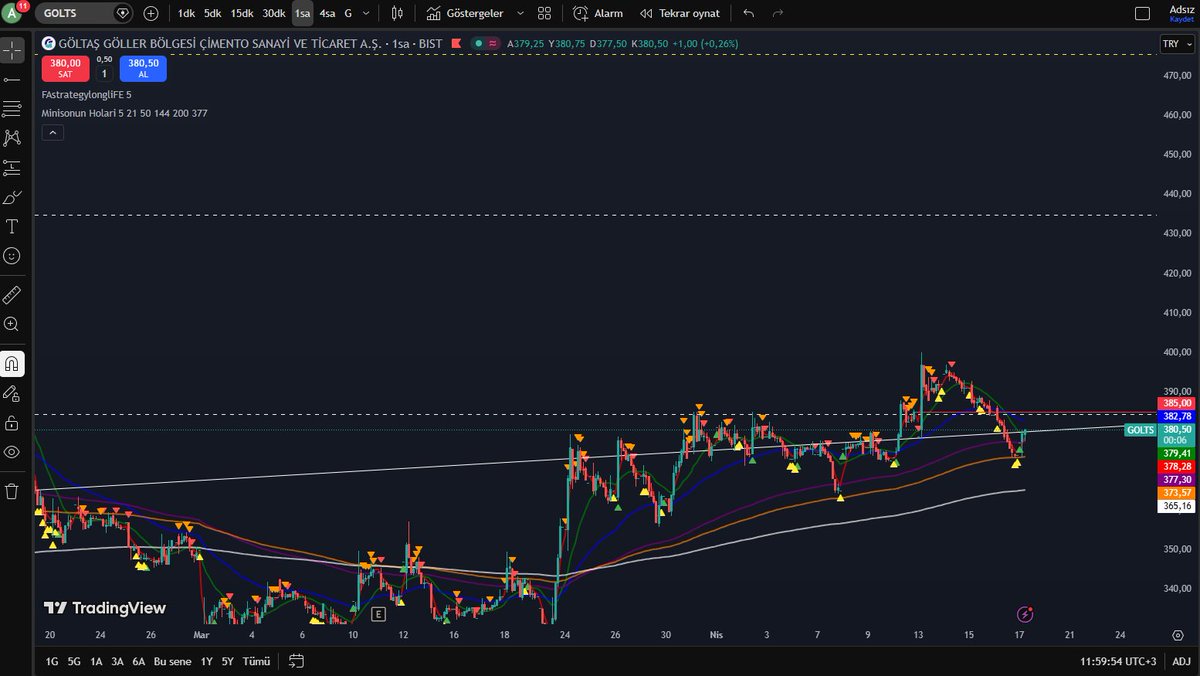Collapse the indicator legend with chevron
The width and height of the screenshot is (1200, 676).
click(53, 132)
